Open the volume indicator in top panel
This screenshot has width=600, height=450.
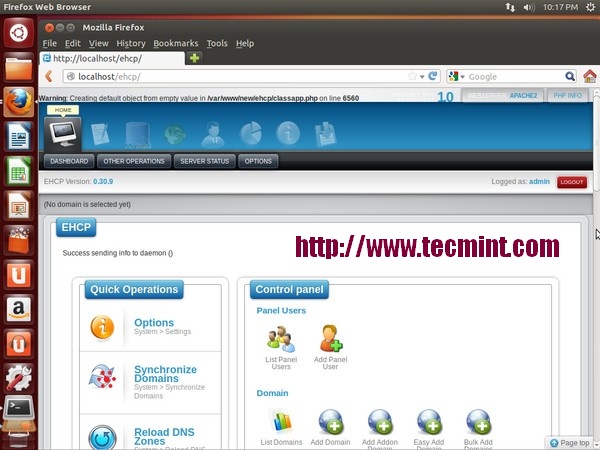click(529, 7)
